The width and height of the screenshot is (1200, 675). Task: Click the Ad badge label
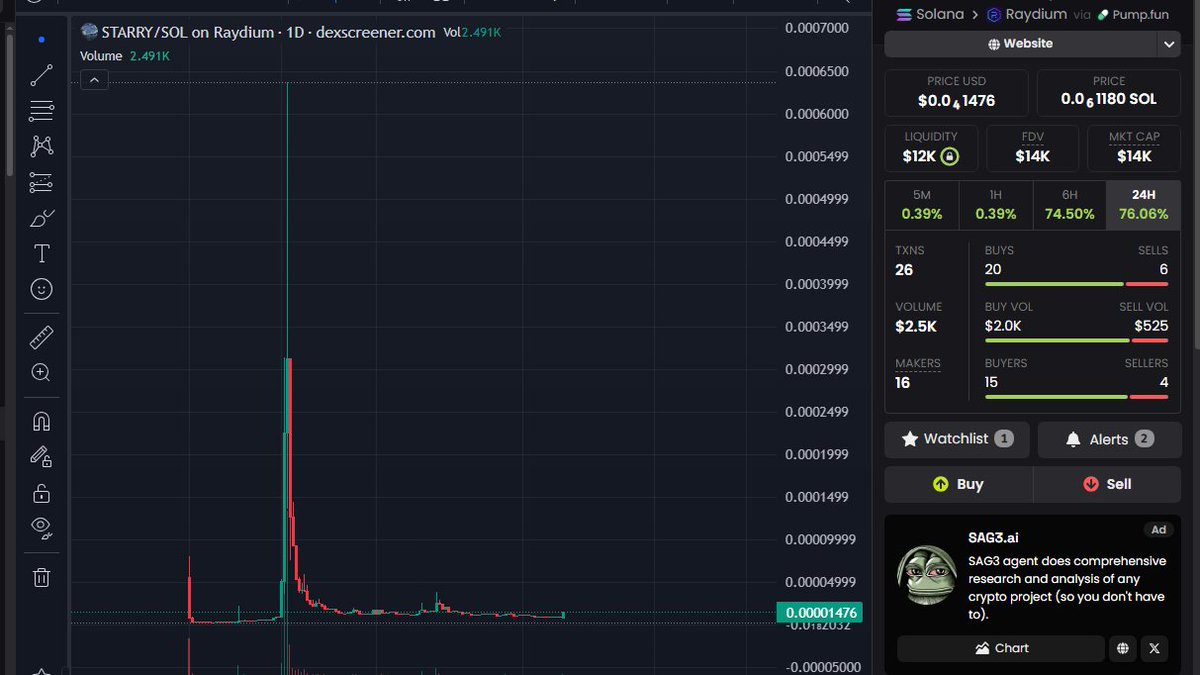pos(1158,530)
